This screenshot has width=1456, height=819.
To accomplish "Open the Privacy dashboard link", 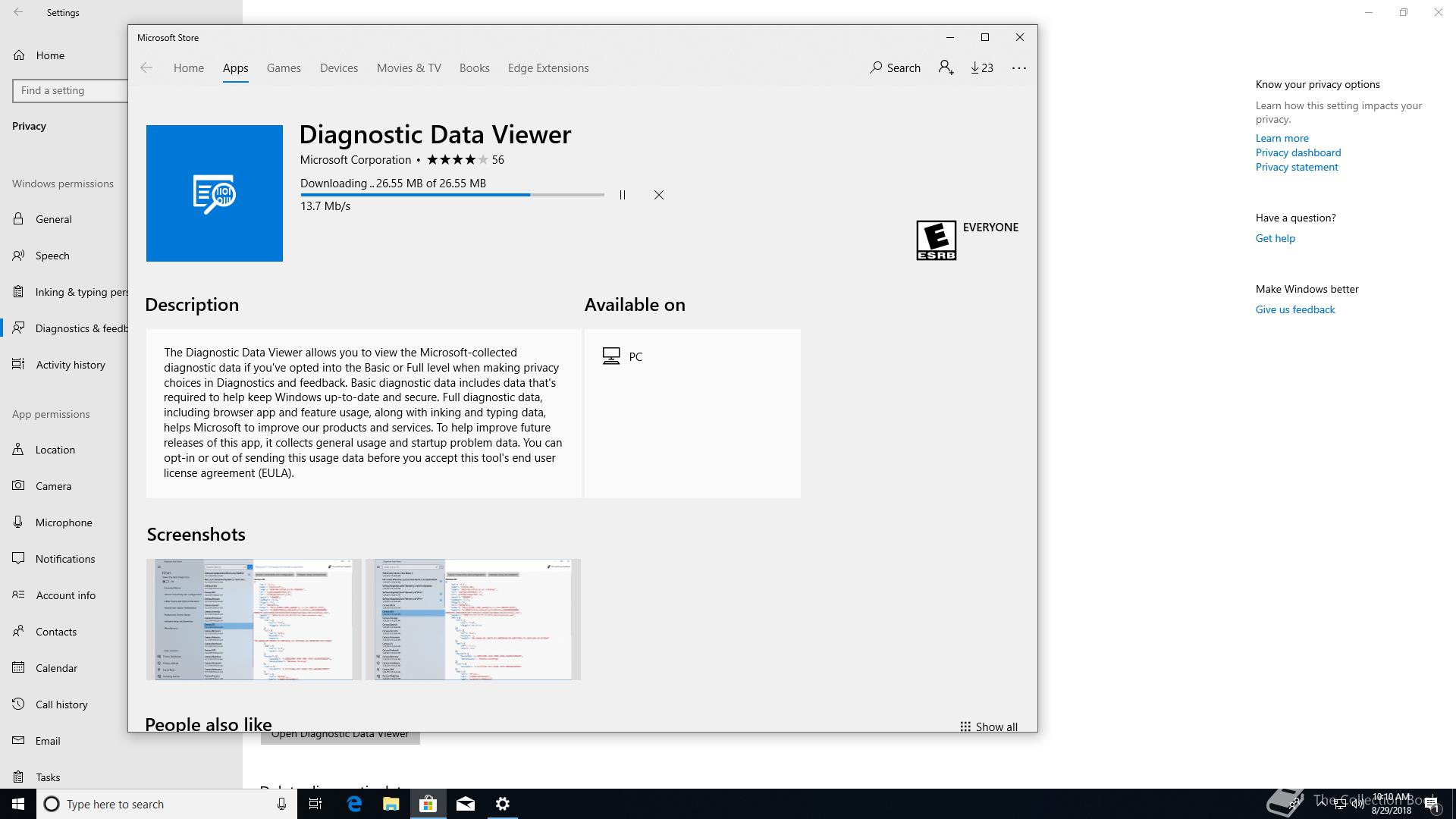I will (x=1298, y=152).
